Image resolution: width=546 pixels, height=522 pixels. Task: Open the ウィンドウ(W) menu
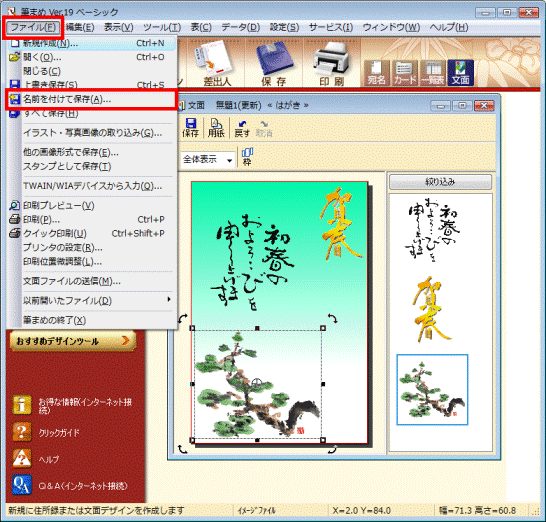pos(391,27)
